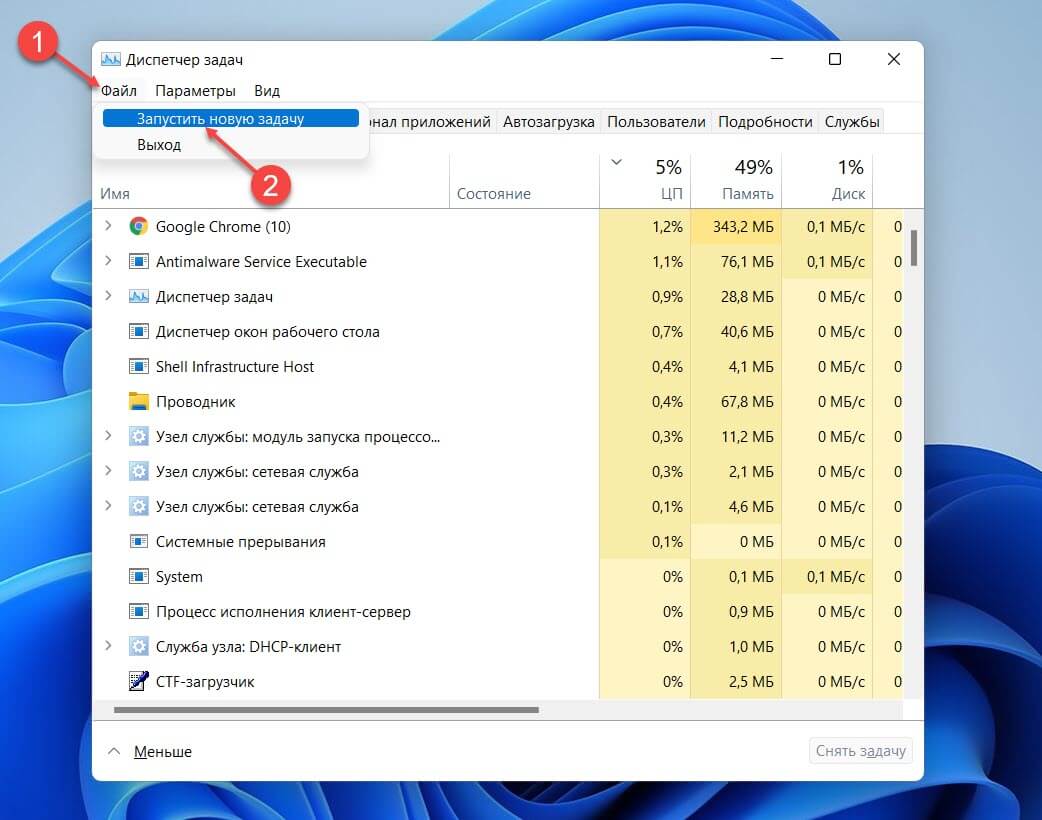This screenshot has width=1042, height=820.
Task: Click the Task Manager title bar icon
Action: (x=110, y=60)
